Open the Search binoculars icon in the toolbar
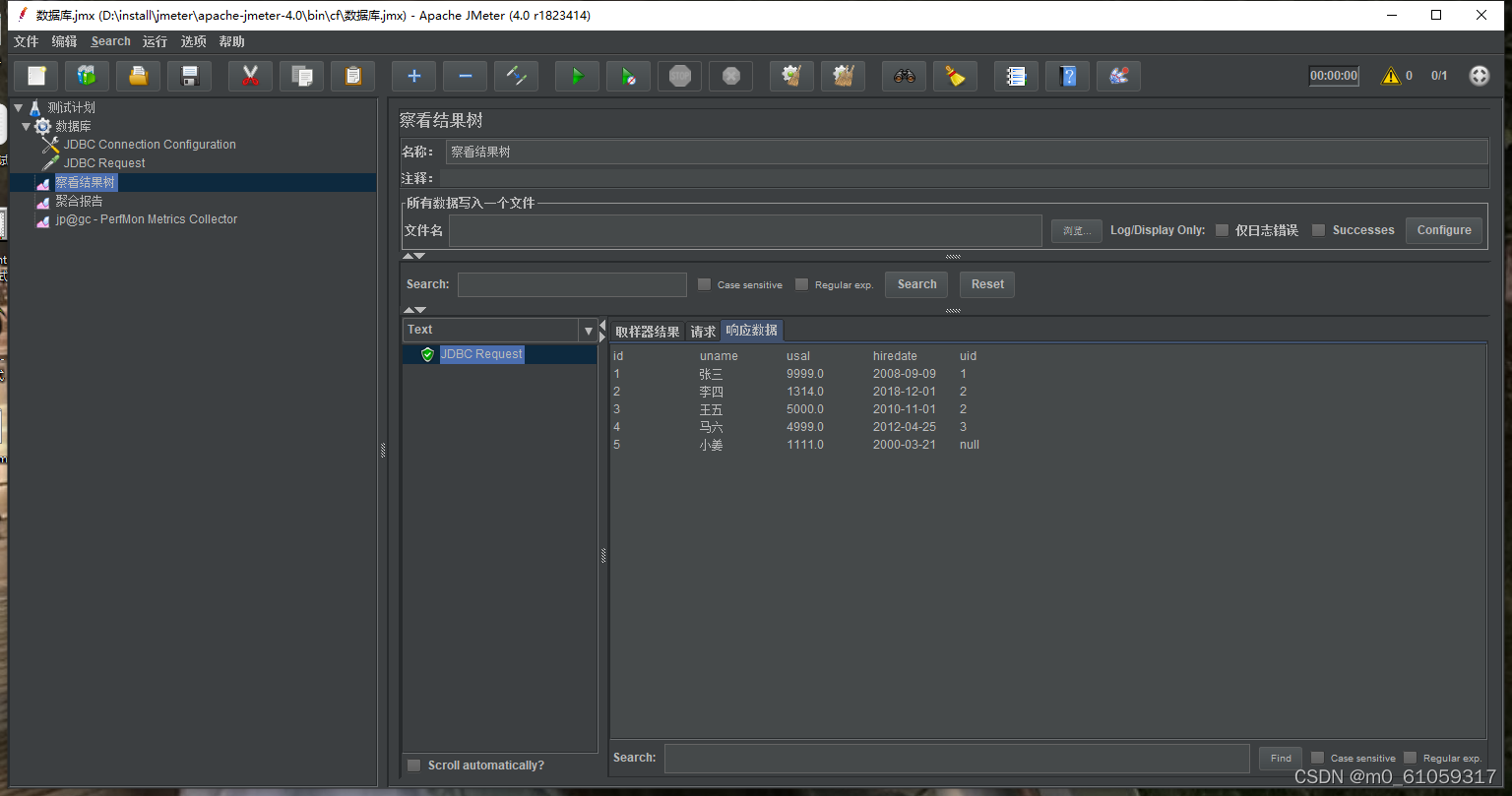The height and width of the screenshot is (796, 1512). tap(904, 75)
